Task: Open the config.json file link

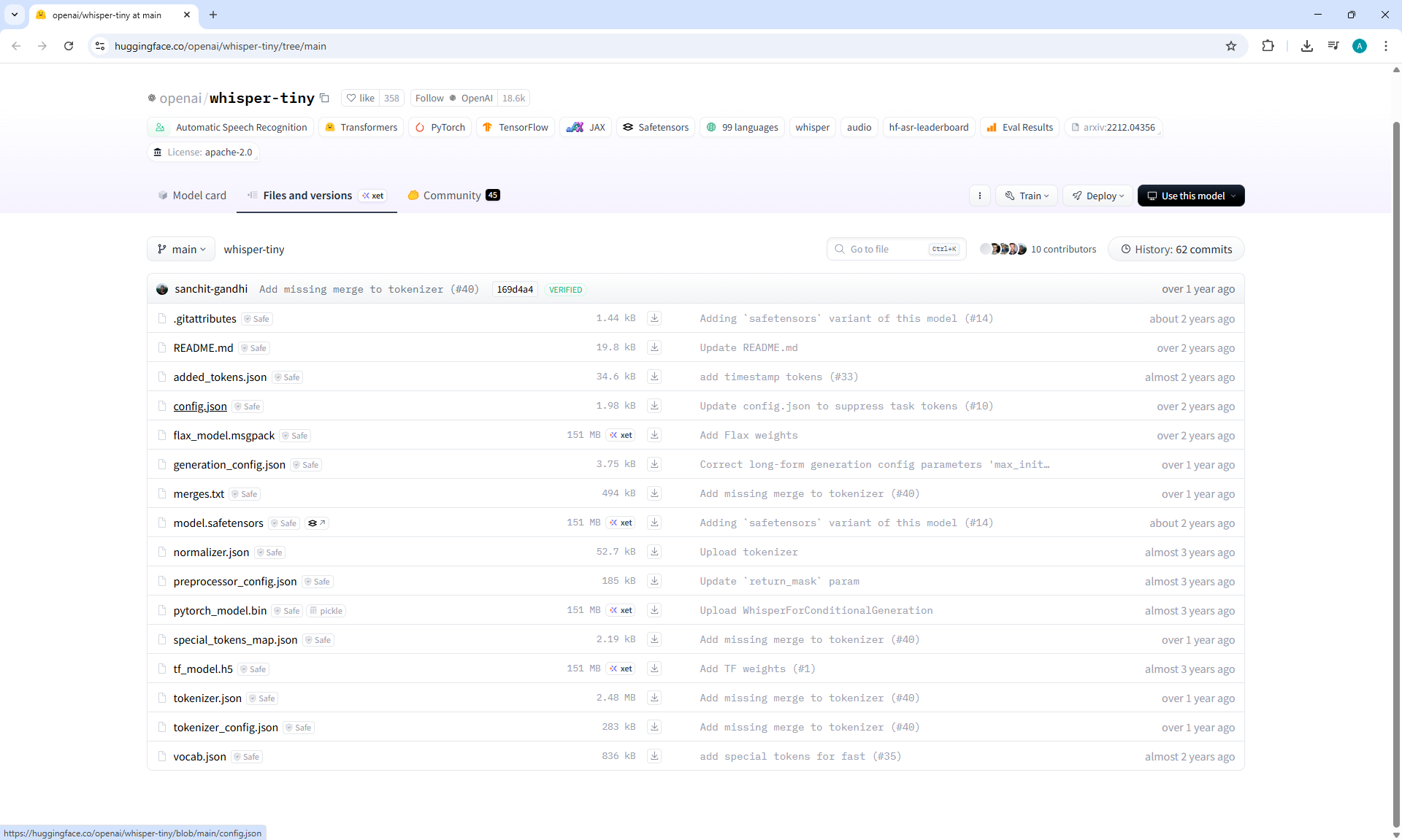Action: [200, 406]
